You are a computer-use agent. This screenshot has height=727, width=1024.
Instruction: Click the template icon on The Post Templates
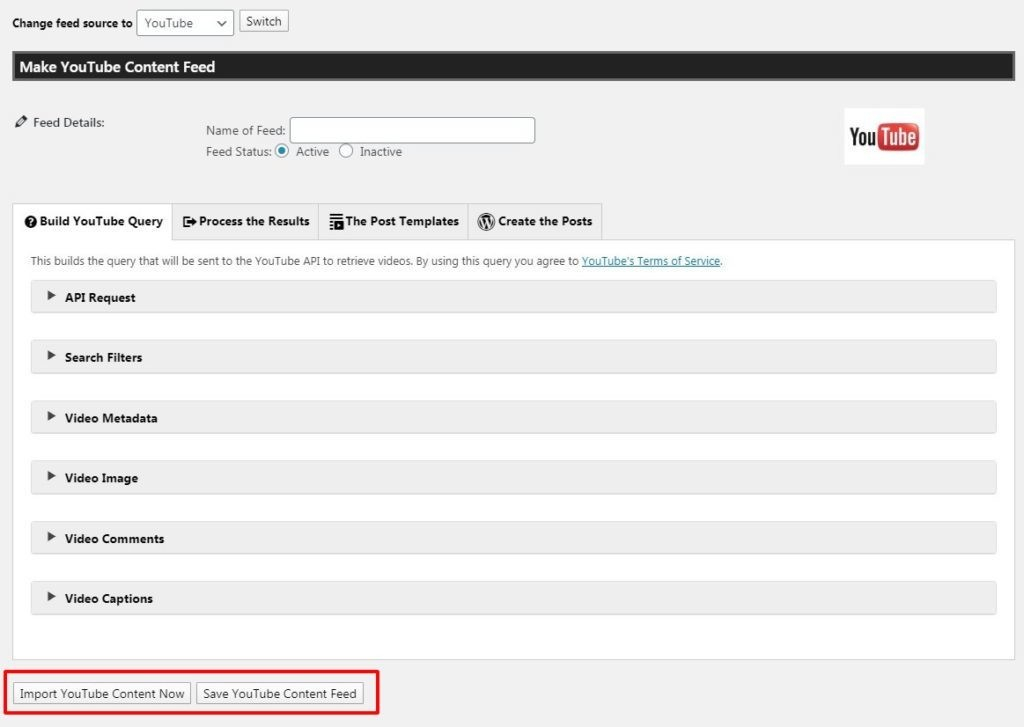pos(336,222)
